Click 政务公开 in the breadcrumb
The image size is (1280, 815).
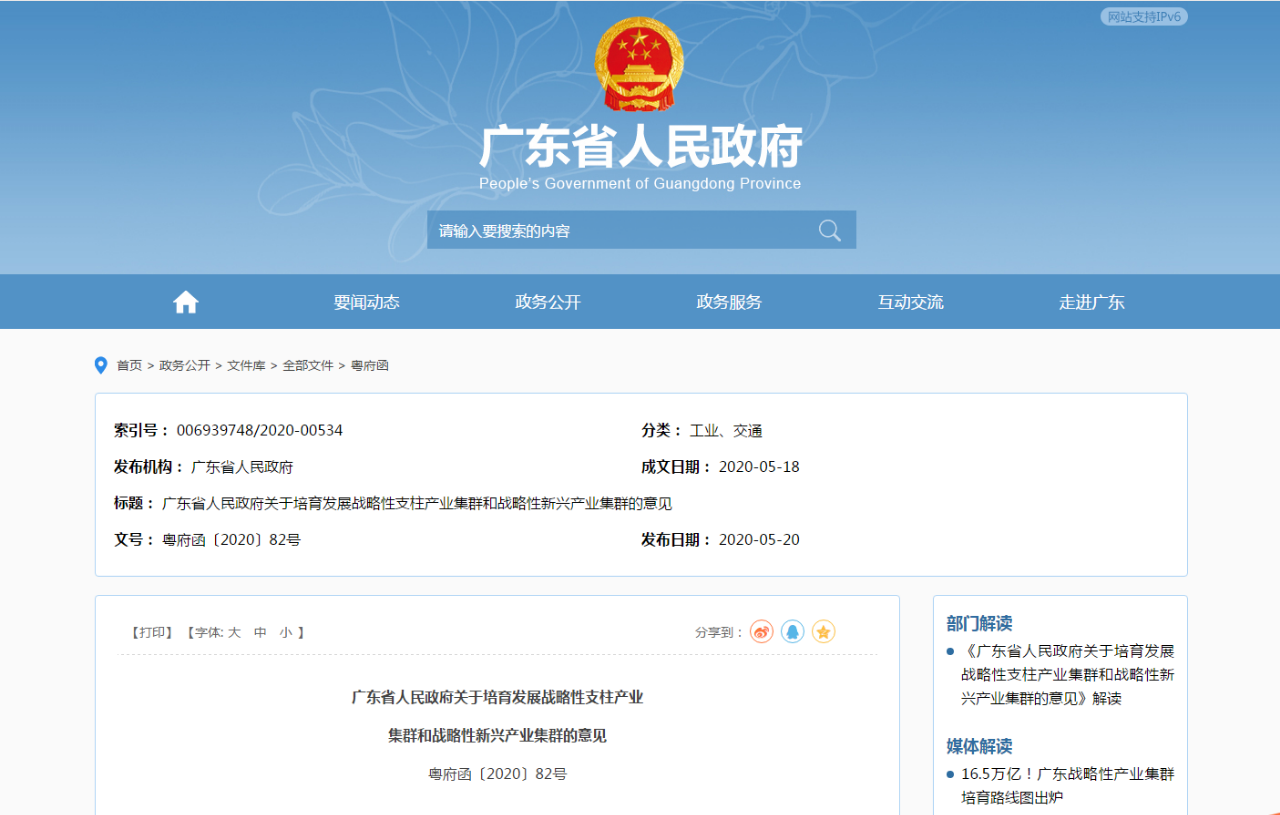tap(185, 366)
